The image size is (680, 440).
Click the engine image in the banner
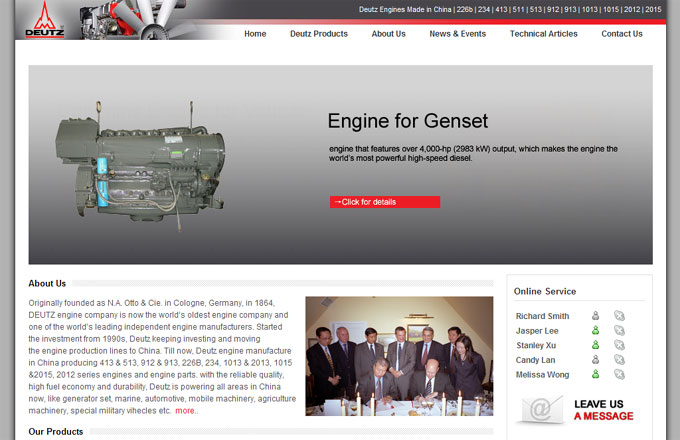click(141, 166)
